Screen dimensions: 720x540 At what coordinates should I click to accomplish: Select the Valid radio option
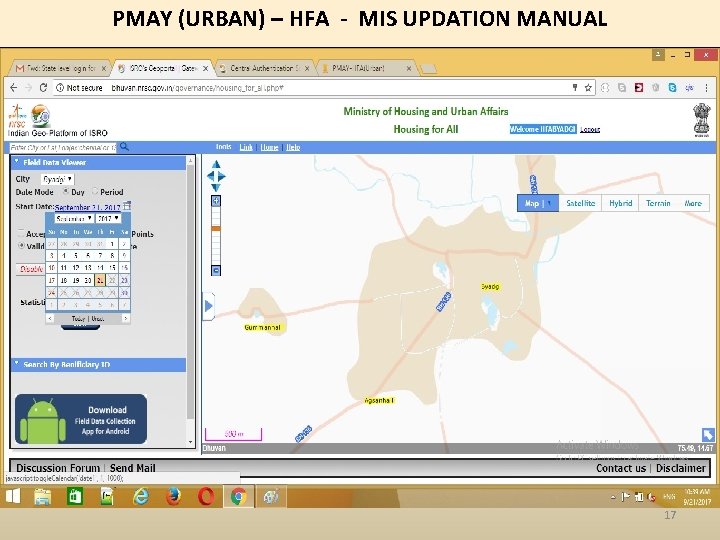21,245
